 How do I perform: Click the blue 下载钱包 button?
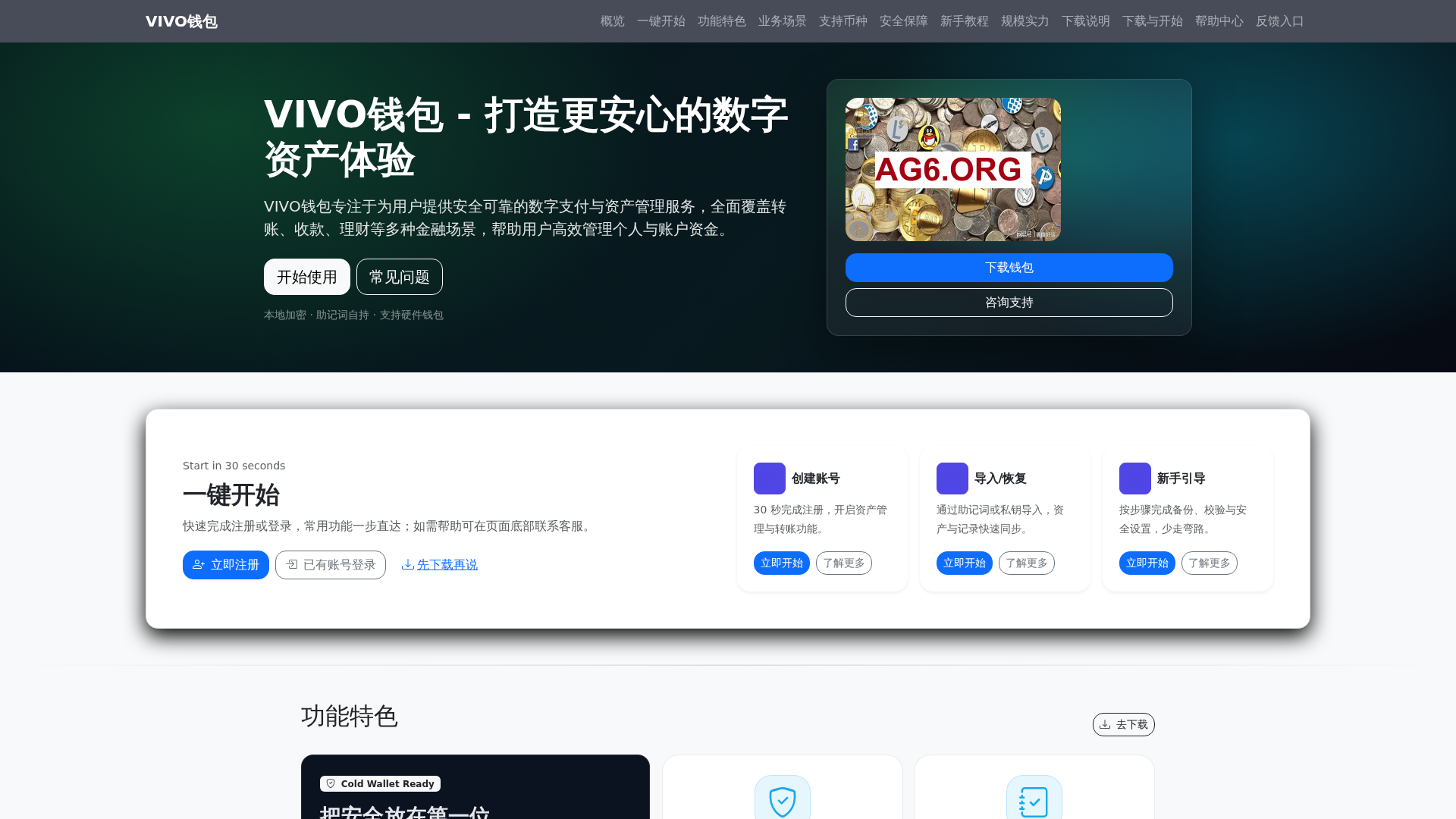(x=1009, y=268)
